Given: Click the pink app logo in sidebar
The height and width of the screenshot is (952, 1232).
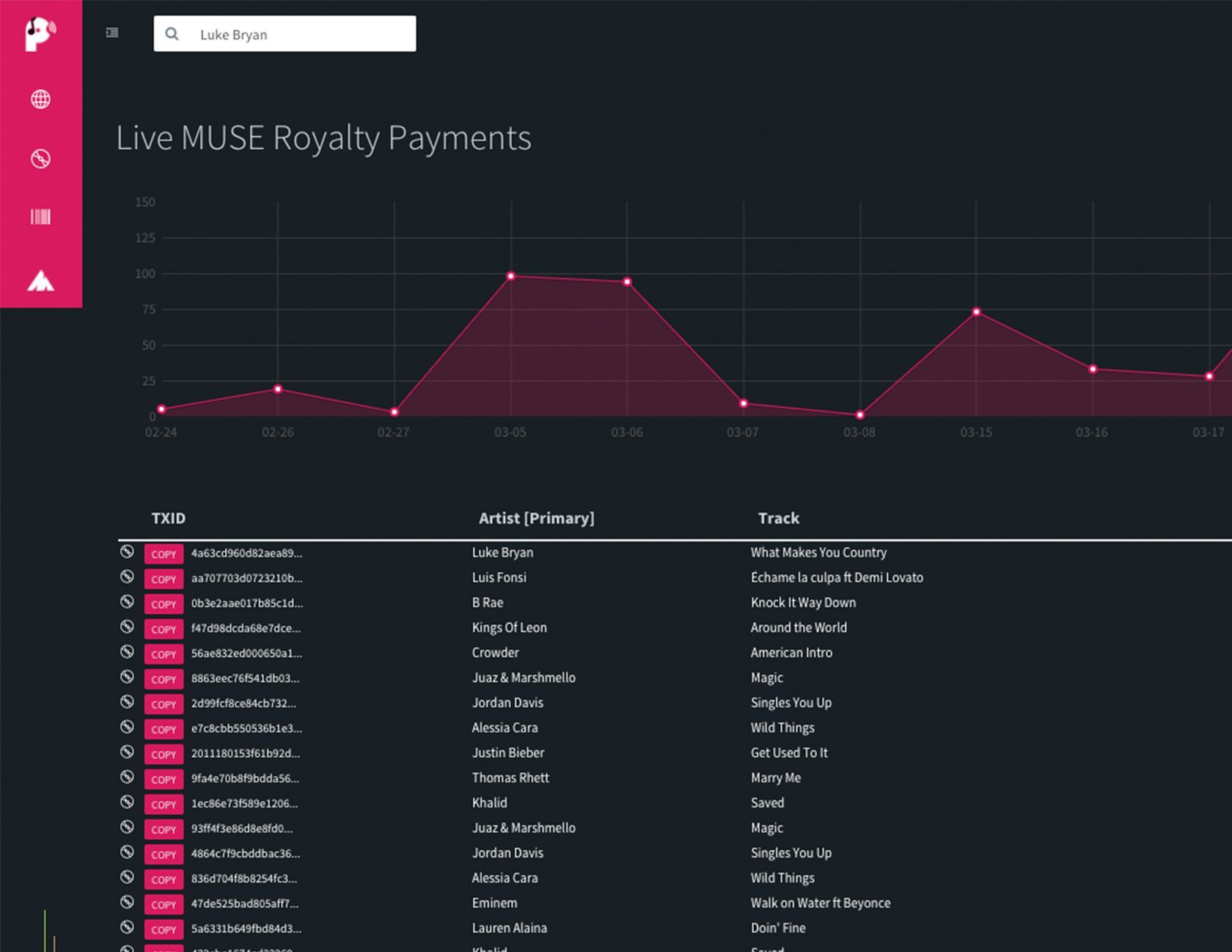Looking at the screenshot, I should click(x=40, y=34).
